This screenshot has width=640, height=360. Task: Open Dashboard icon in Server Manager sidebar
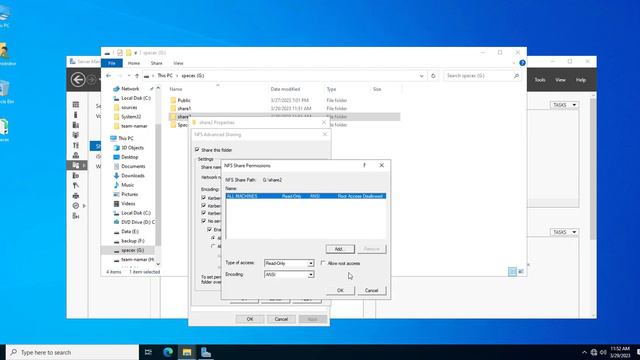76,104
